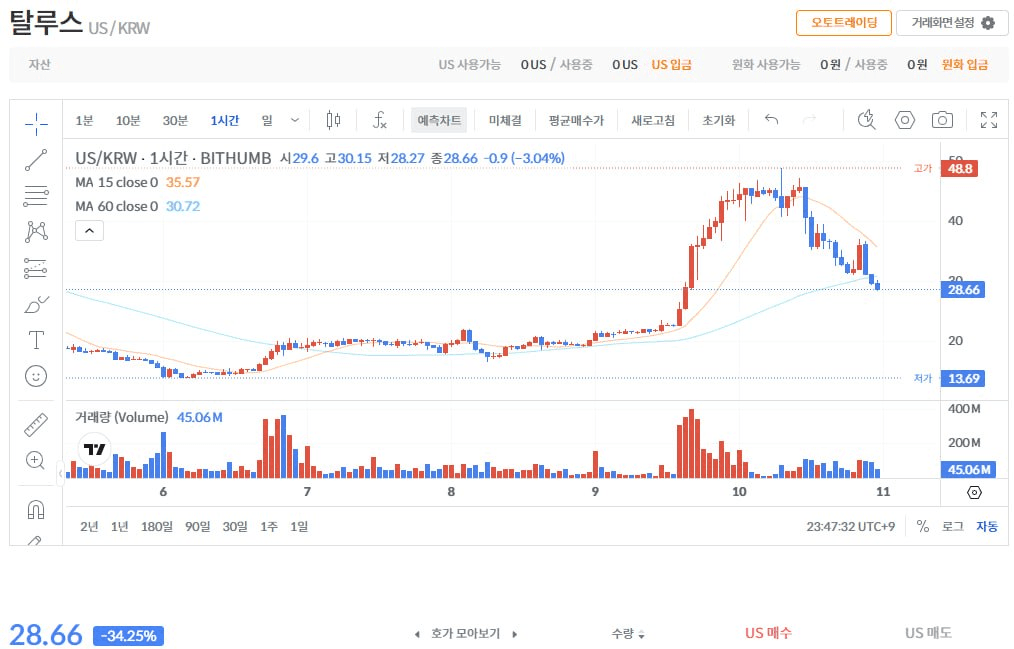1014x649 pixels.
Task: Open the fx indicators menu
Action: coord(380,120)
